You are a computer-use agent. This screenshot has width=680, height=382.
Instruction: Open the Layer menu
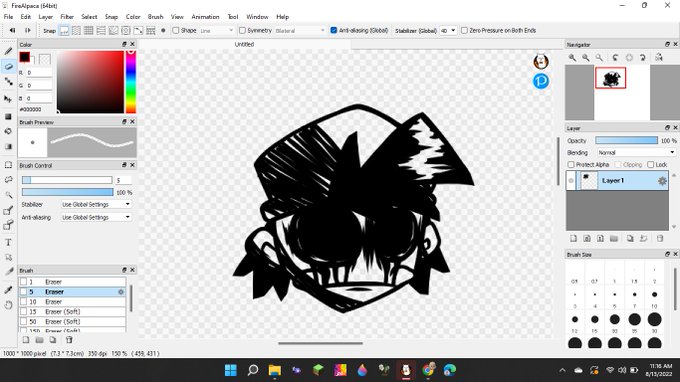coord(46,17)
